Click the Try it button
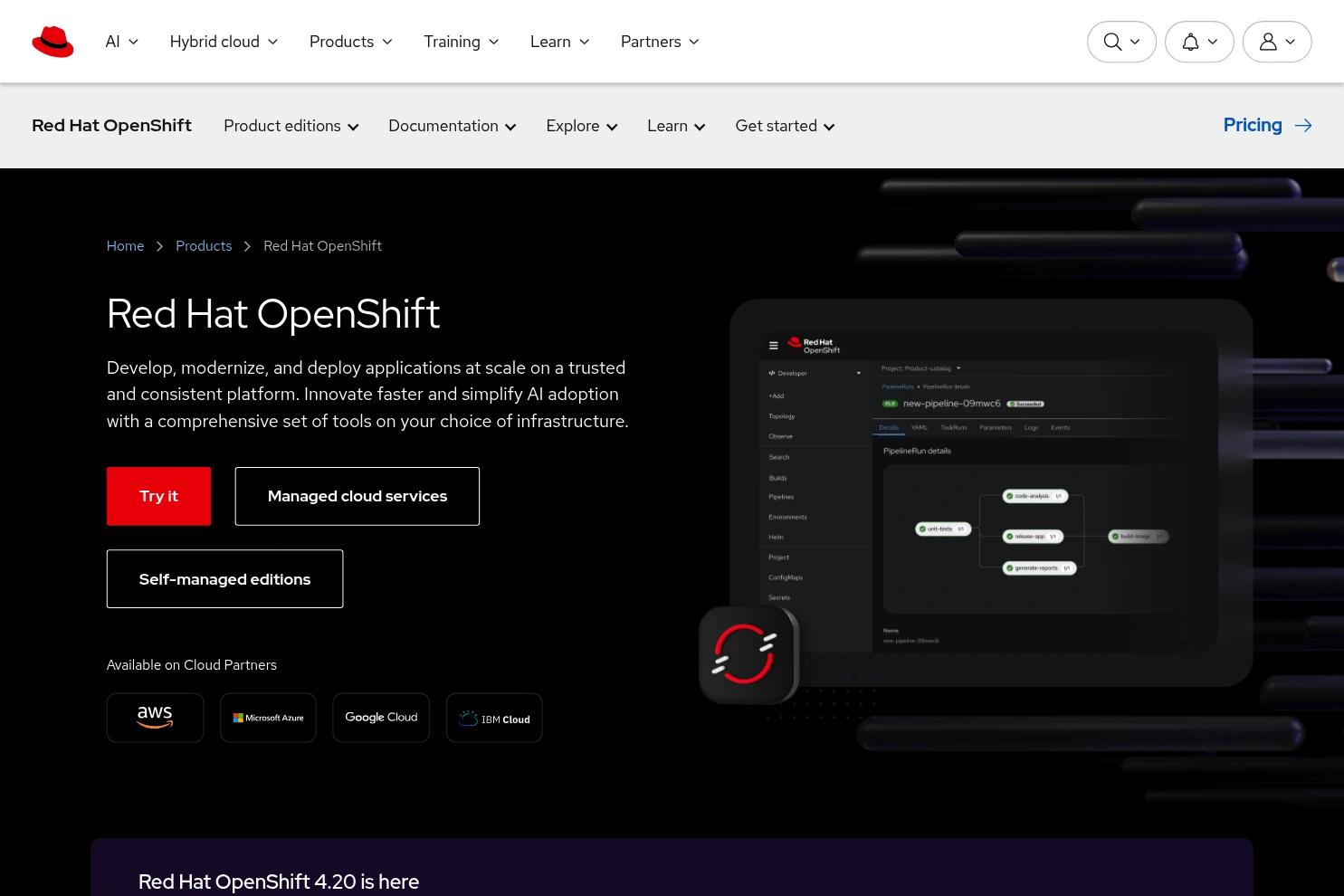Image resolution: width=1344 pixels, height=896 pixels. click(x=158, y=496)
